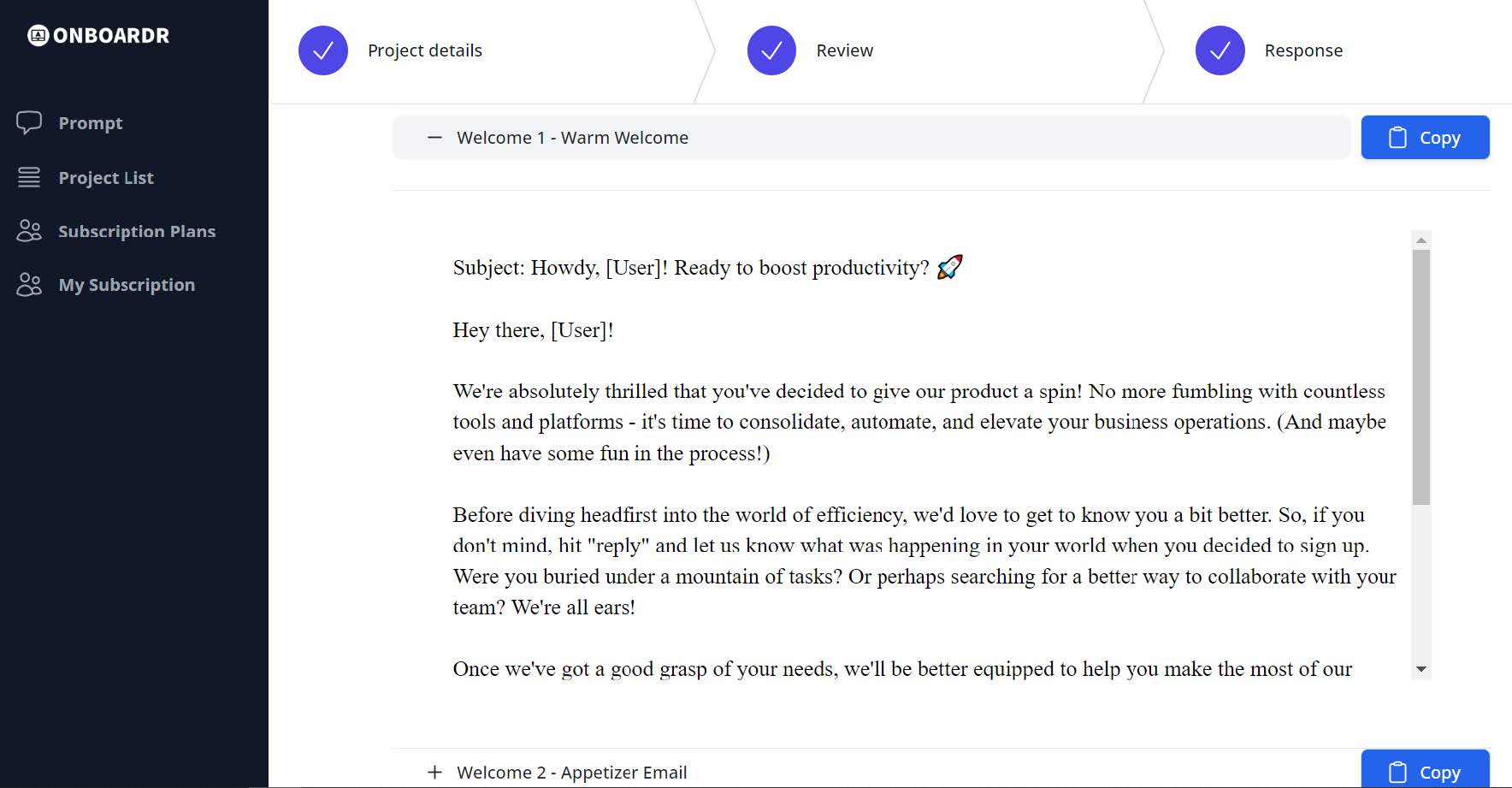1512x788 pixels.
Task: Click the email text scrollbar thumb
Action: point(1421,376)
